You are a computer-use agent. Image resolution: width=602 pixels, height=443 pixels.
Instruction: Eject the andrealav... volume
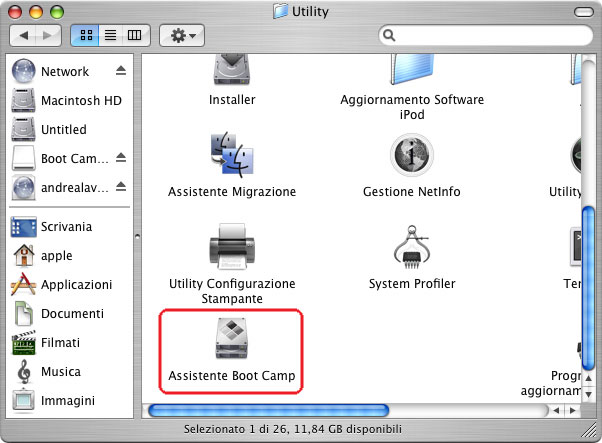point(121,187)
